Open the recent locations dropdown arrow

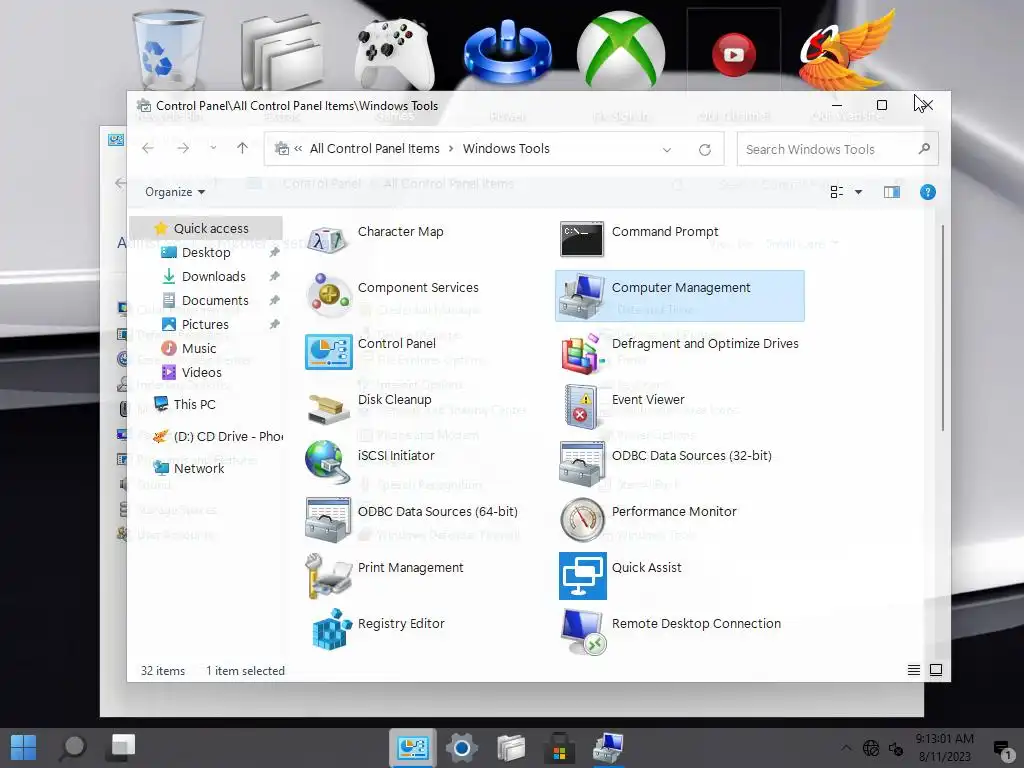[x=213, y=148]
